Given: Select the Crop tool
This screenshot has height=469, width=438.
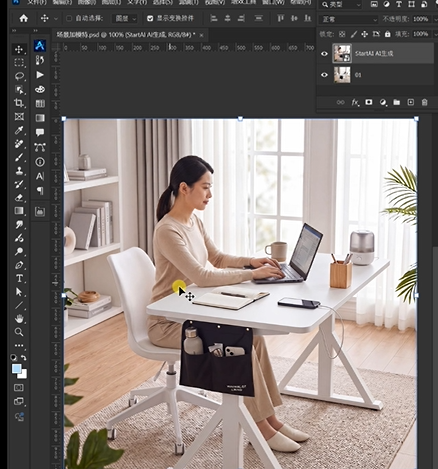Looking at the screenshot, I should click(x=19, y=103).
